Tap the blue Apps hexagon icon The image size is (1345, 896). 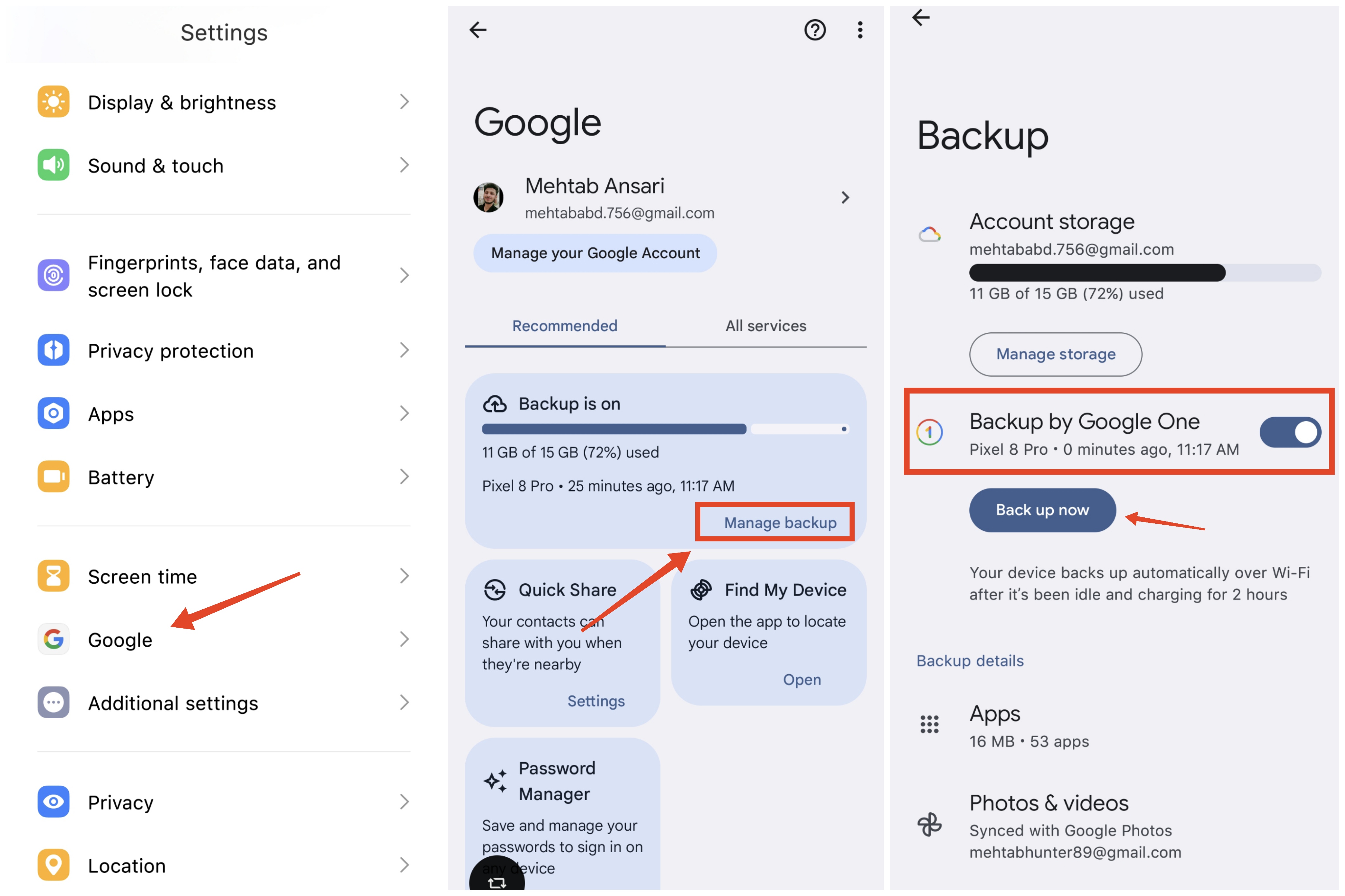point(53,413)
